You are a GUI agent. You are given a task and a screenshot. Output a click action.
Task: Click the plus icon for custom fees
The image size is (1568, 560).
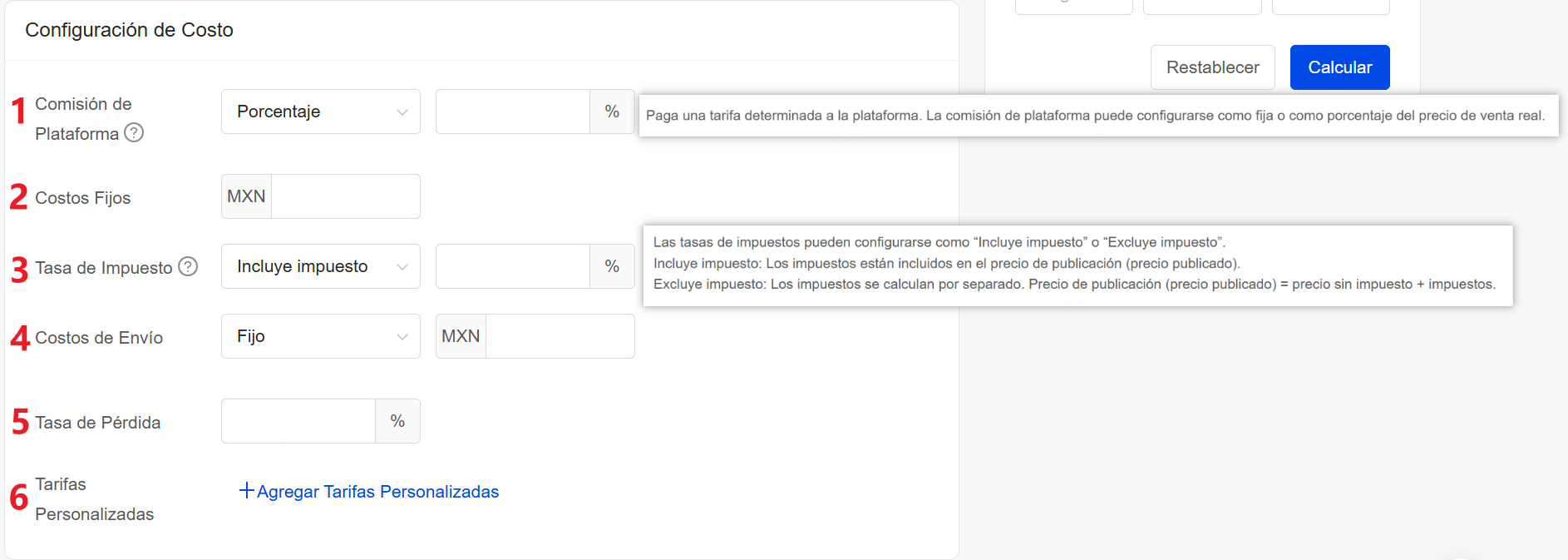click(246, 491)
